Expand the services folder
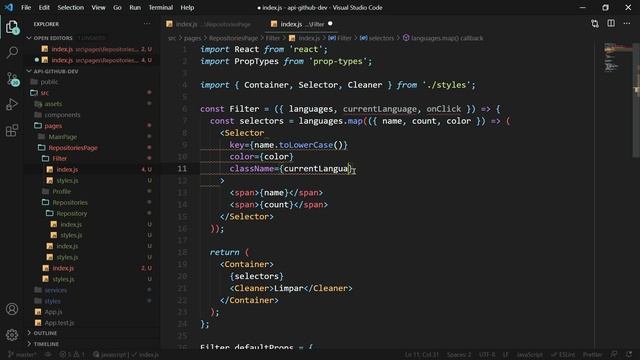Viewport: 640px width, 360px height. click(x=56, y=290)
